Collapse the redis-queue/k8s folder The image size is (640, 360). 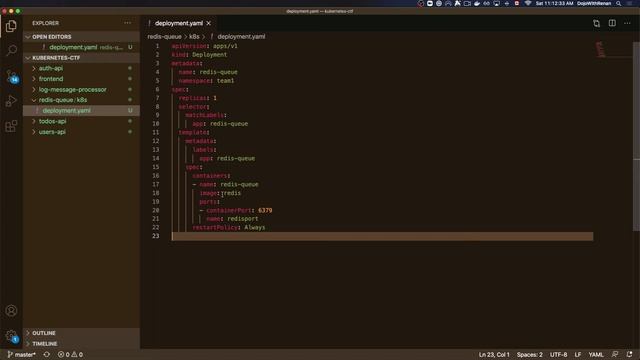(x=81, y=100)
